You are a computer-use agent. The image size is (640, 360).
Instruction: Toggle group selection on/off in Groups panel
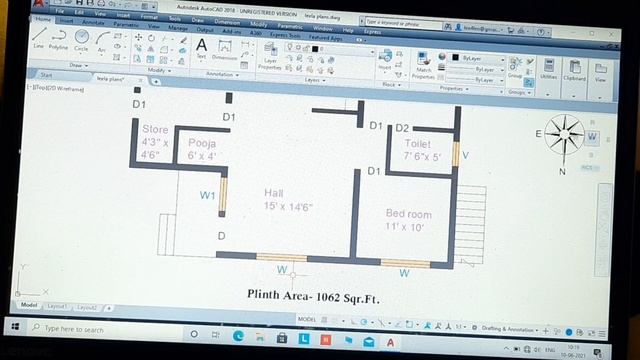point(529,83)
